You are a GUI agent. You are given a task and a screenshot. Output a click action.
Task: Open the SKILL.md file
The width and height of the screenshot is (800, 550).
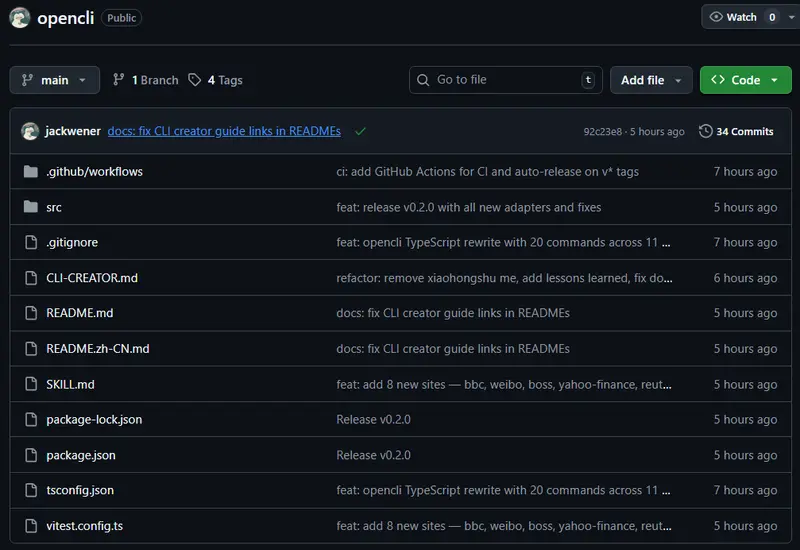pyautogui.click(x=70, y=384)
